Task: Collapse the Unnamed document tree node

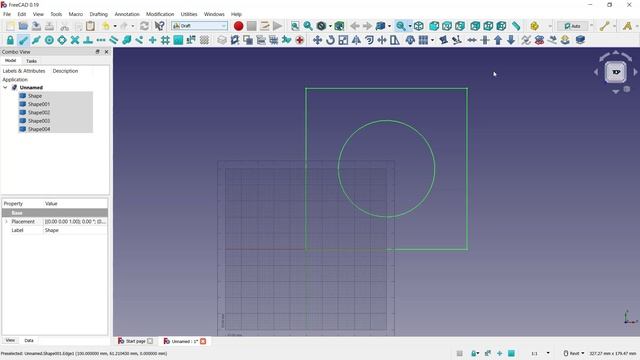Action: [x=5, y=88]
